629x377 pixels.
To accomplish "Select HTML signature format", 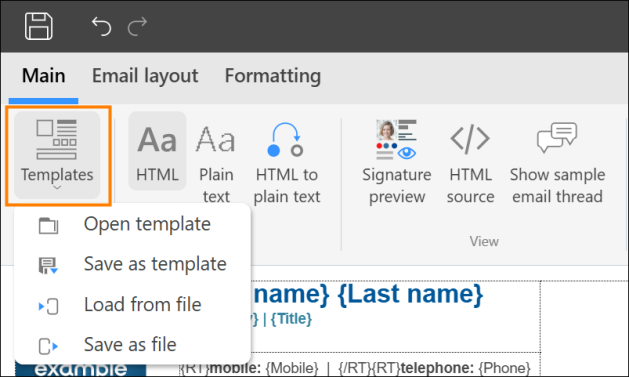I will 157,151.
